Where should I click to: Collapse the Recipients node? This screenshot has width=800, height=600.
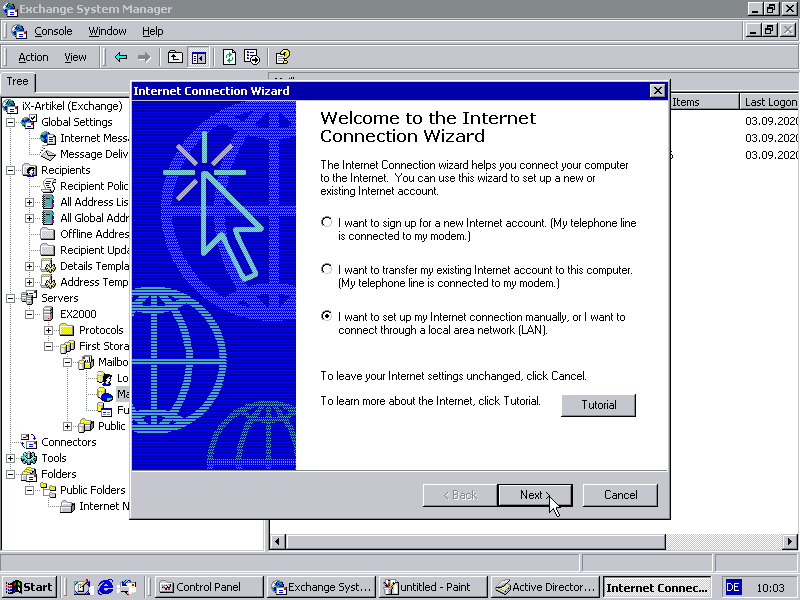[x=10, y=170]
